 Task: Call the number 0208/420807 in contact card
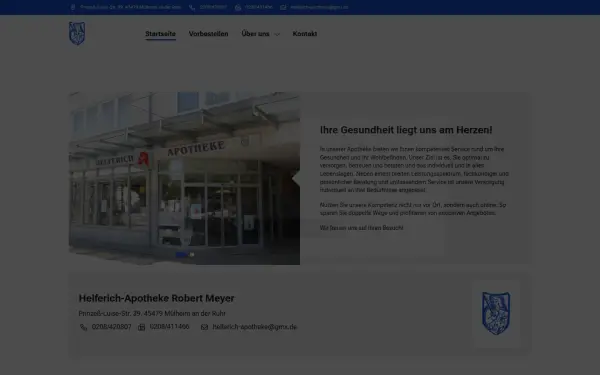click(x=111, y=327)
